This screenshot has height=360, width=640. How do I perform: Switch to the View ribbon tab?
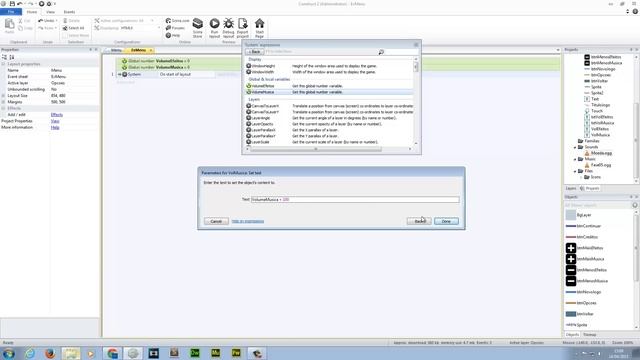[50, 12]
